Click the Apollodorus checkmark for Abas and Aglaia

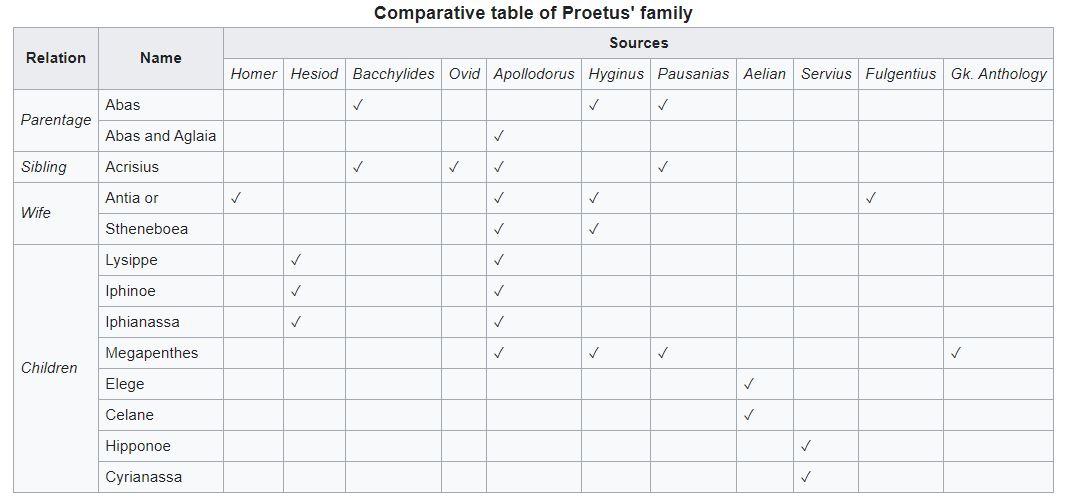point(498,136)
